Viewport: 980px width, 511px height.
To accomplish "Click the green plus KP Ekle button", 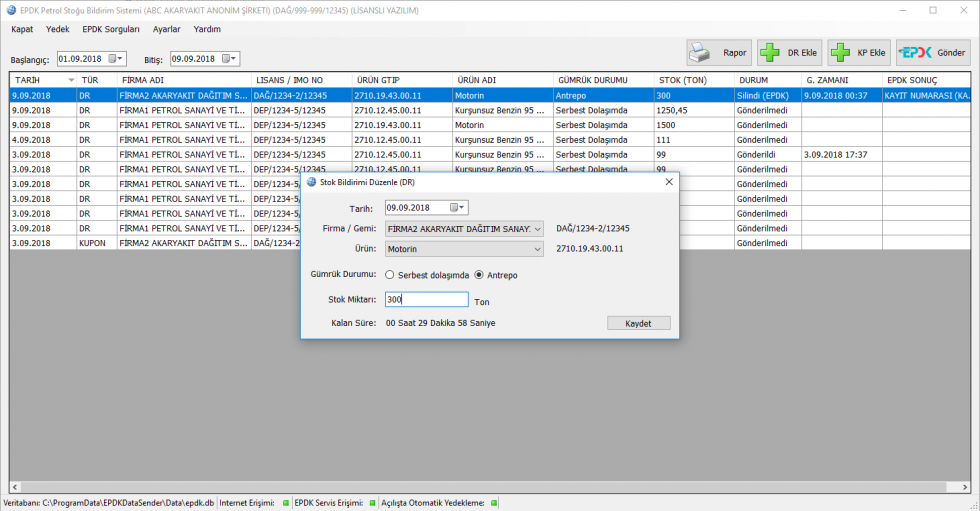I will click(x=858, y=53).
